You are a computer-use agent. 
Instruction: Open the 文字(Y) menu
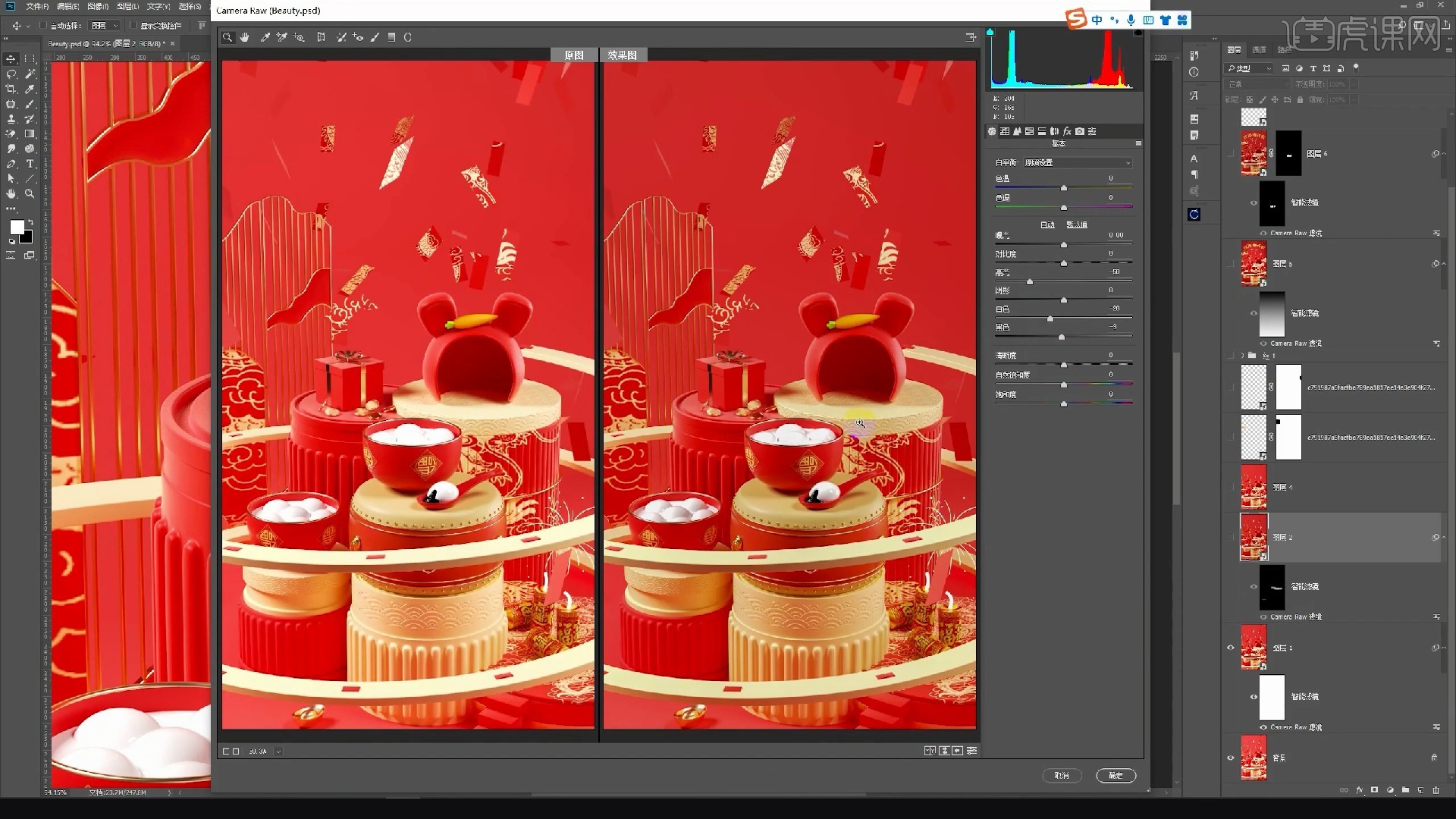[158, 6]
